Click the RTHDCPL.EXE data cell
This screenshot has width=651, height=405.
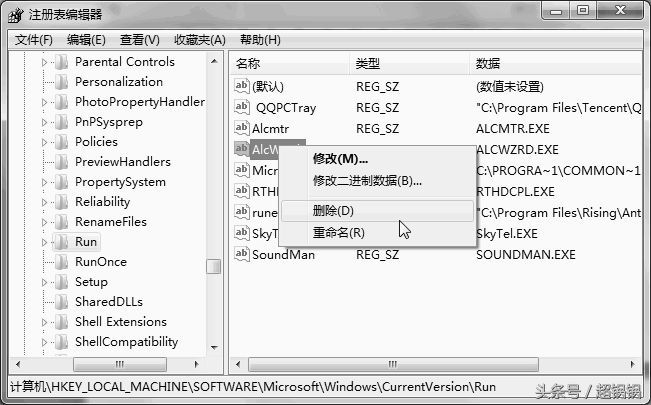tap(515, 192)
